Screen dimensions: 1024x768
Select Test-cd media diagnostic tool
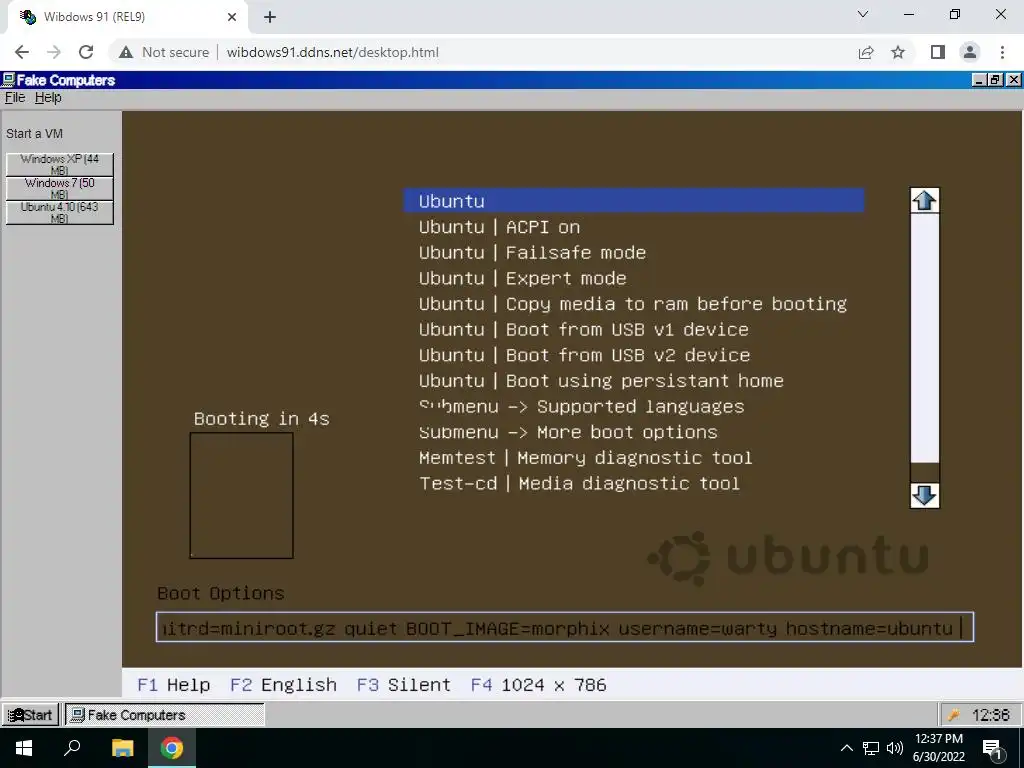(579, 483)
